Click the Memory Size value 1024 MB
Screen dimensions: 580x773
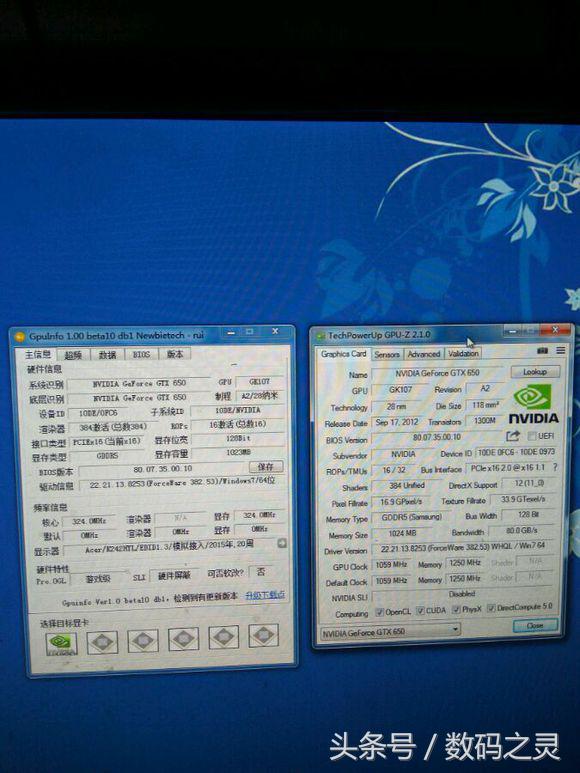(x=403, y=533)
